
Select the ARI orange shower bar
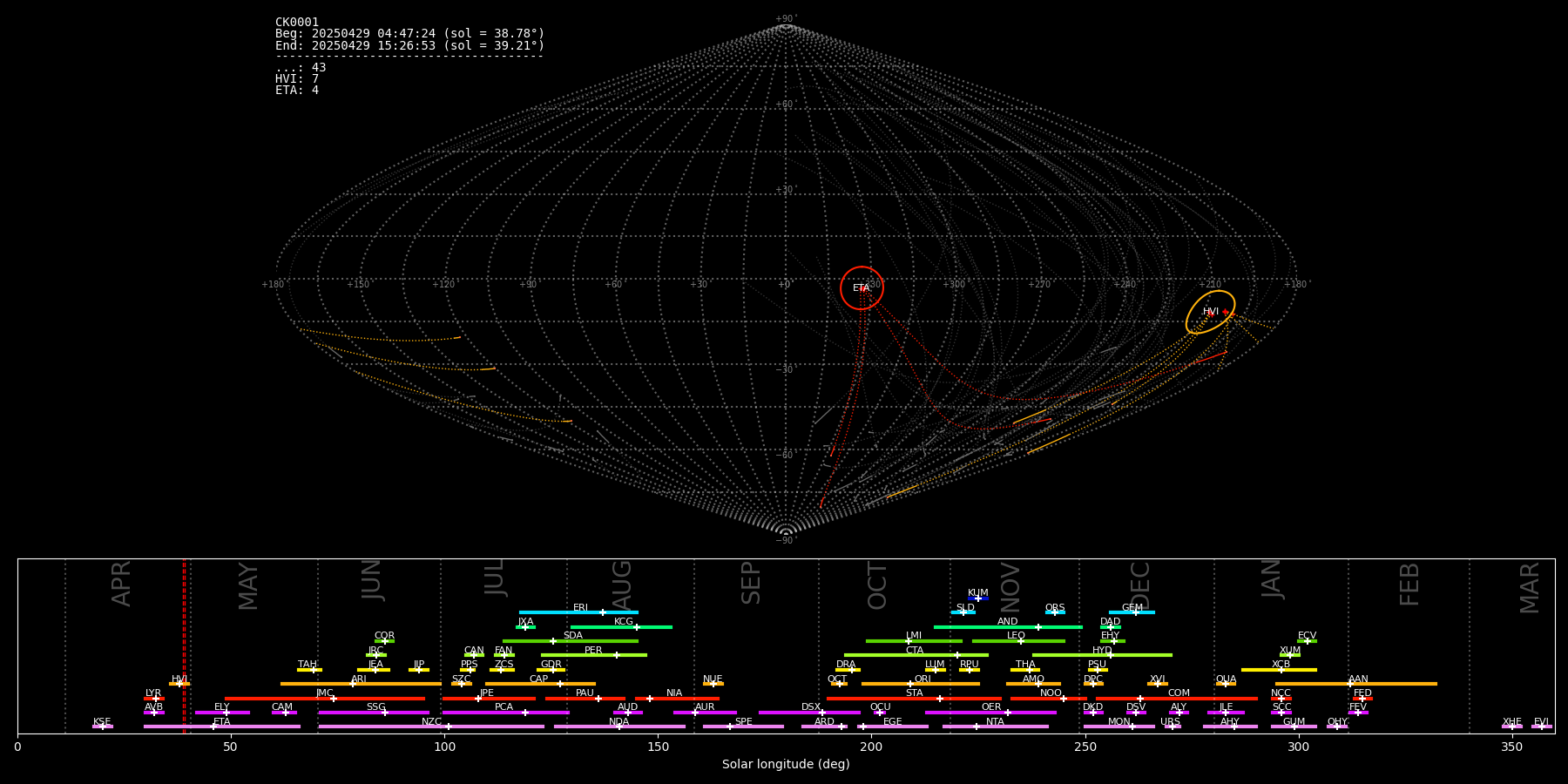(361, 684)
